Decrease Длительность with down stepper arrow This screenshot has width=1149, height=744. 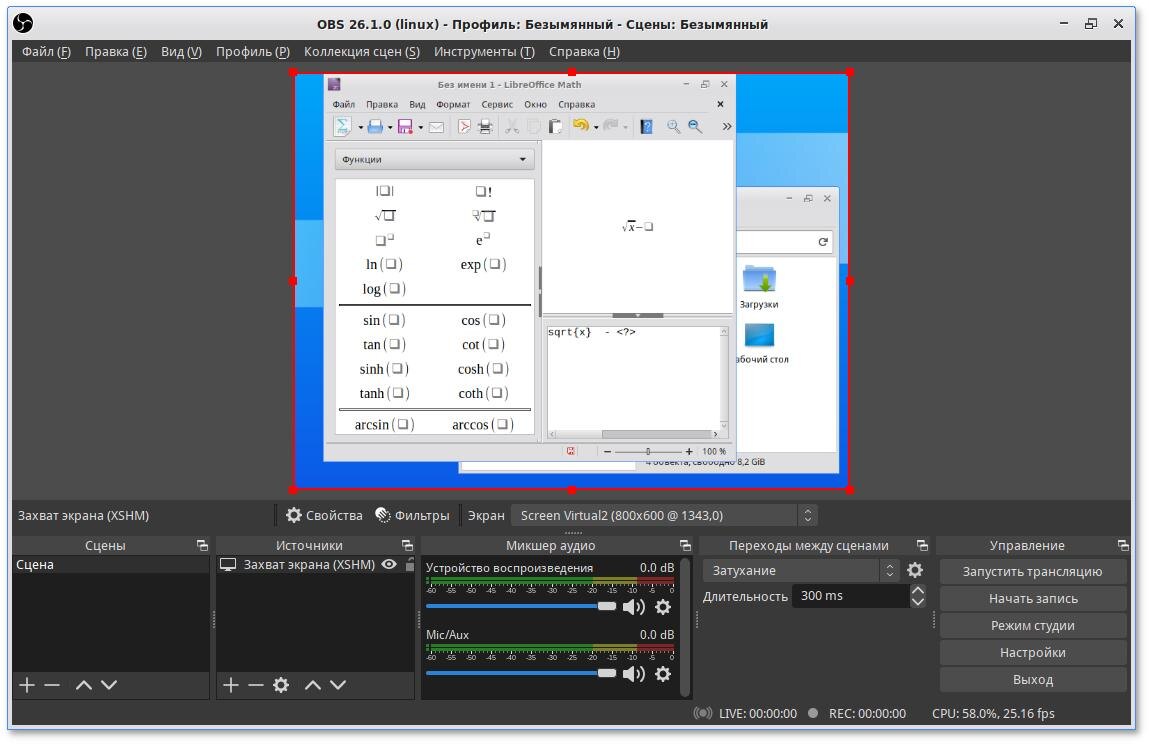click(917, 602)
